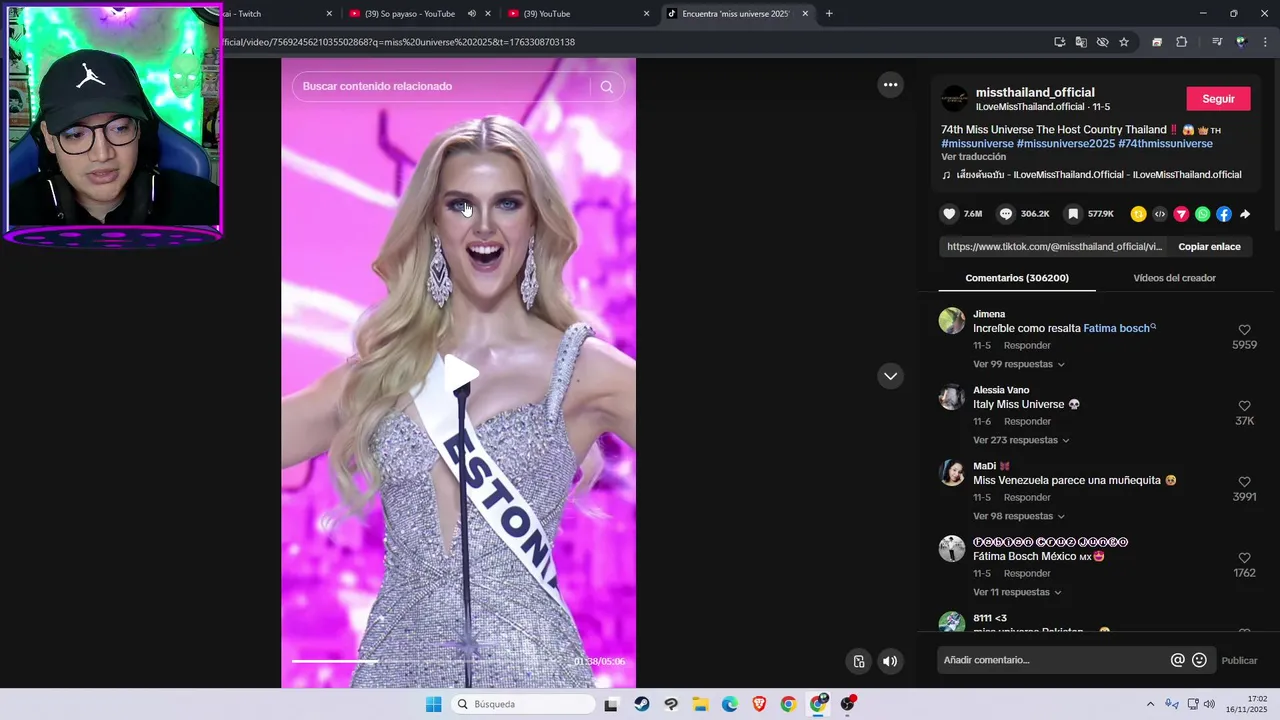This screenshot has height=720, width=1280.
Task: Like MaDi's comment
Action: (1245, 482)
